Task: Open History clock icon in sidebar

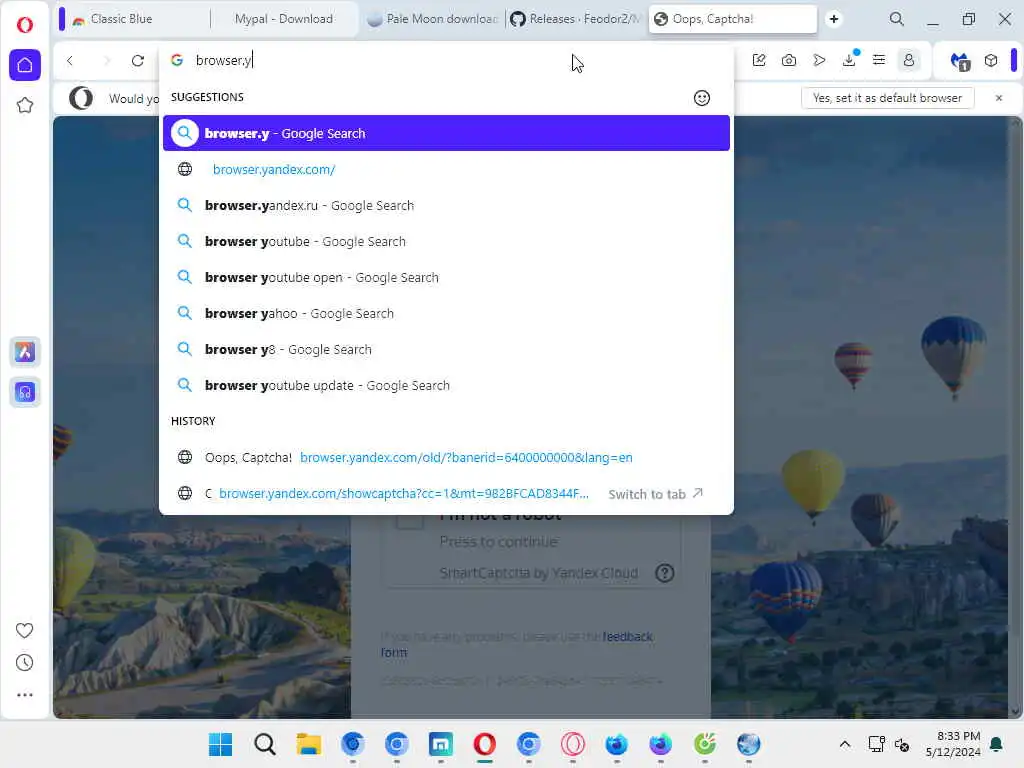Action: click(x=25, y=663)
